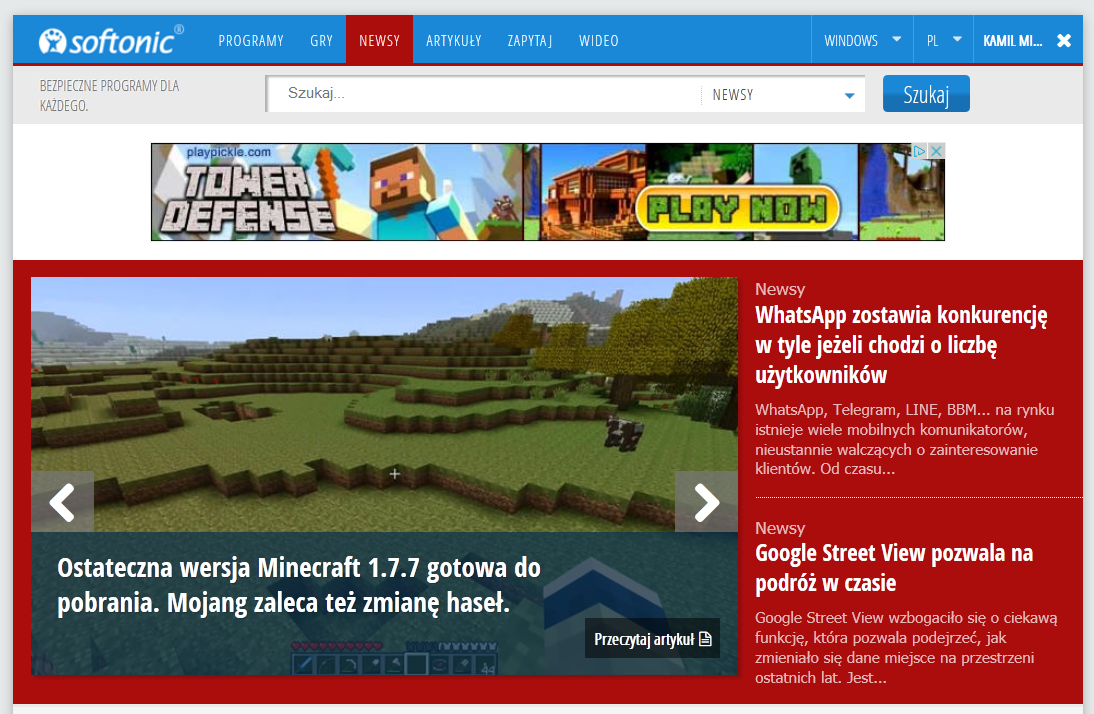Open the Programy menu item
The image size is (1094, 714).
pyautogui.click(x=251, y=41)
